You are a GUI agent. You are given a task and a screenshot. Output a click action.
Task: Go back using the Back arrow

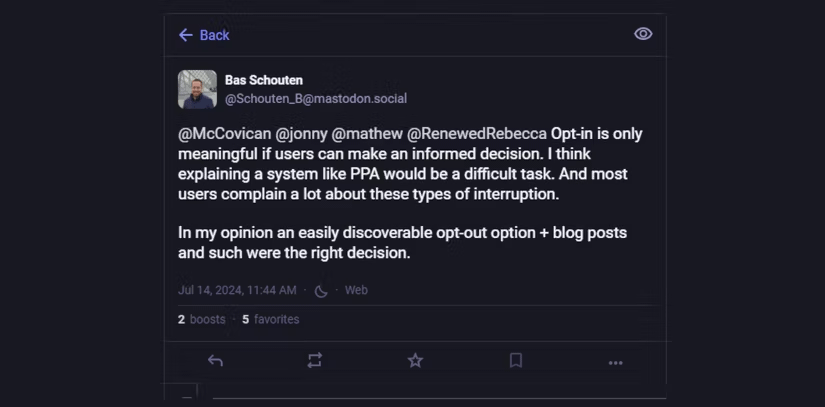click(x=204, y=35)
